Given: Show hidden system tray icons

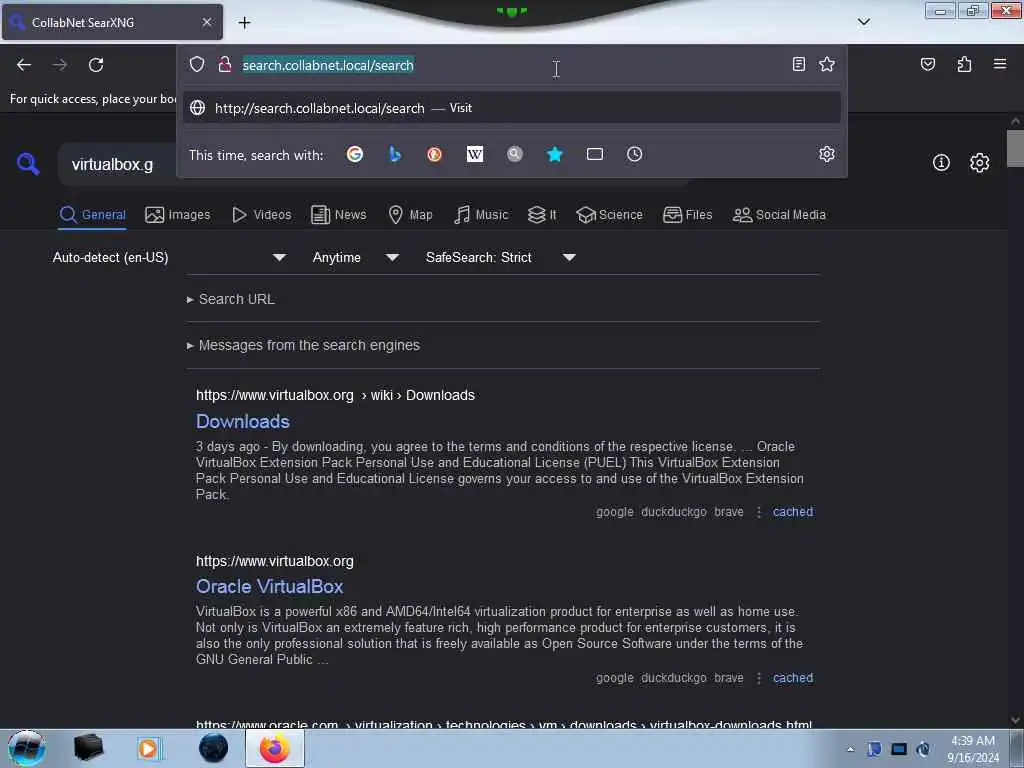Looking at the screenshot, I should click(850, 749).
